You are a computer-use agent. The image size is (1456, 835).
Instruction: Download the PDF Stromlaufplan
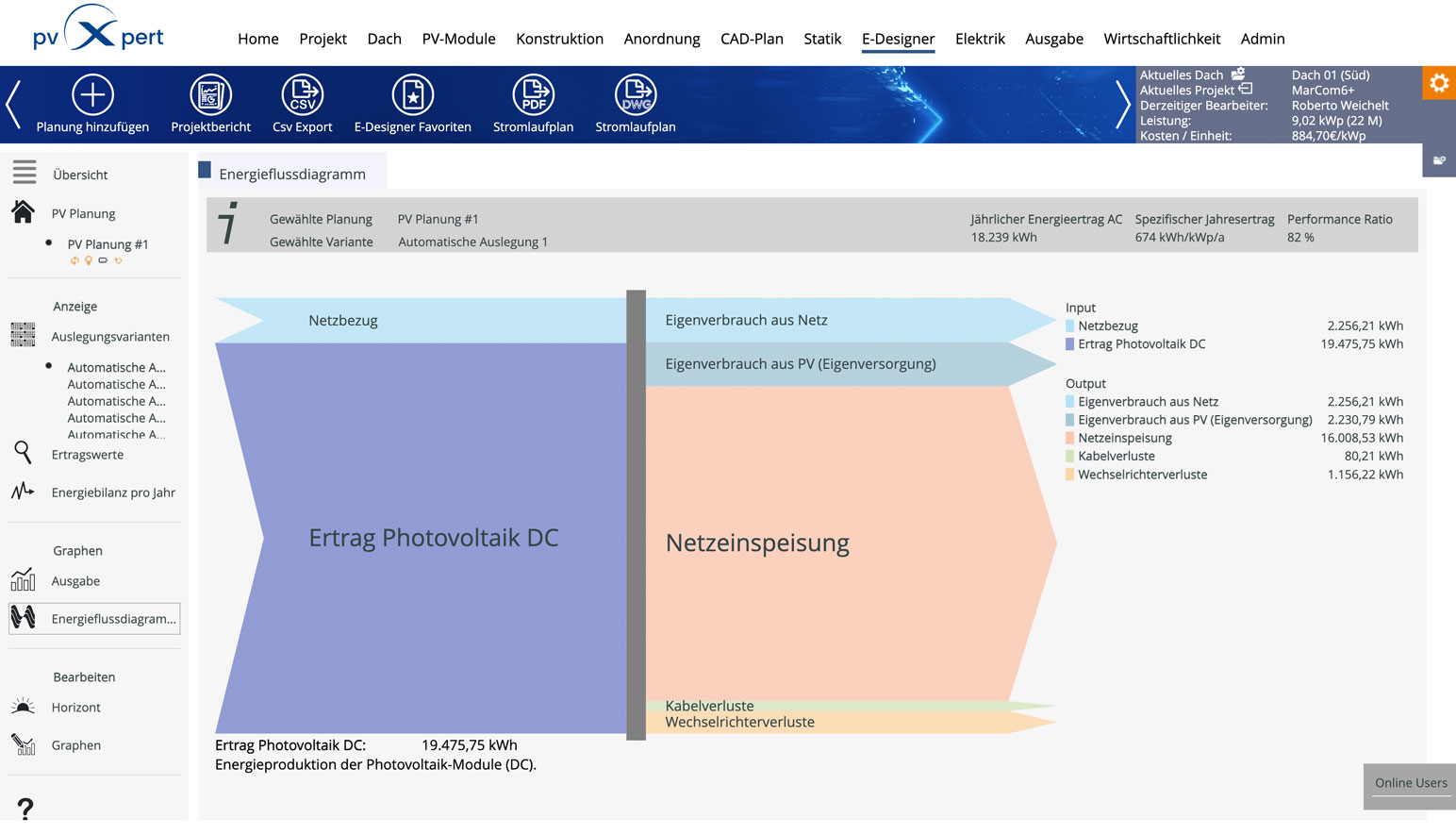533,95
